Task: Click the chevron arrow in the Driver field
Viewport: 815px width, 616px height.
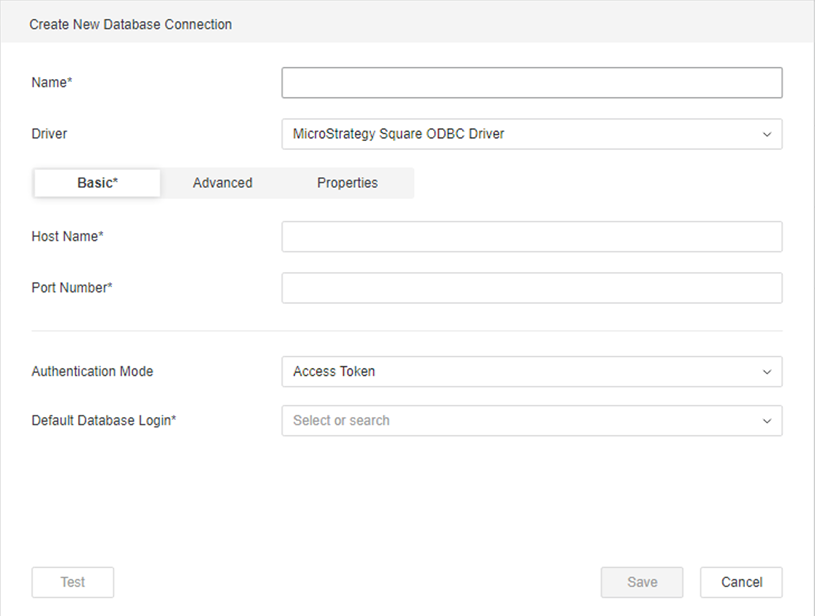Action: (766, 134)
